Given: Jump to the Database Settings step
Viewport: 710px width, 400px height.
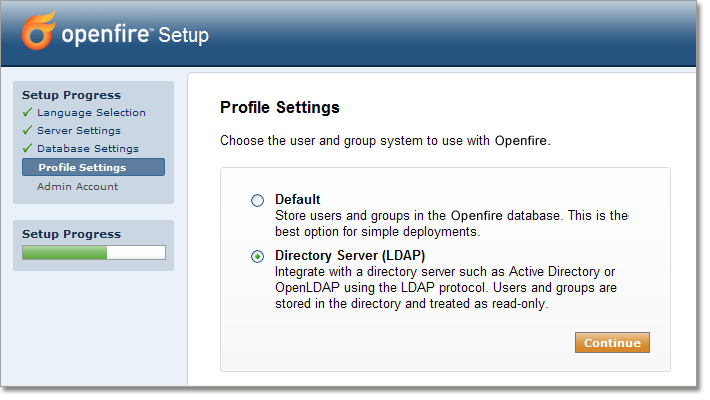Looking at the screenshot, I should [88, 149].
